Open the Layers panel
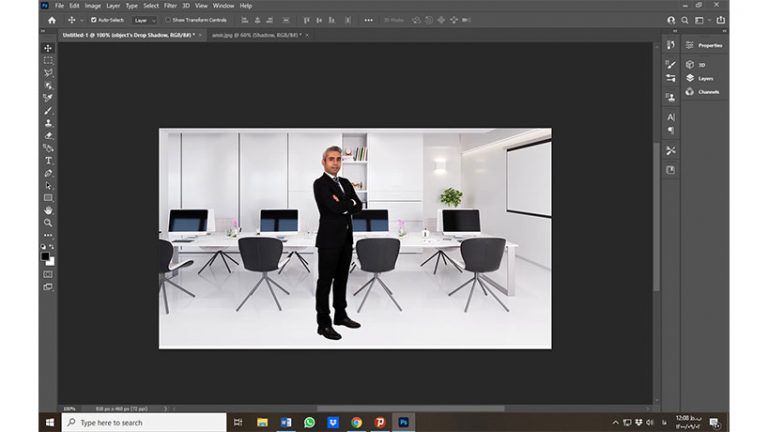The image size is (768, 432). tap(699, 78)
